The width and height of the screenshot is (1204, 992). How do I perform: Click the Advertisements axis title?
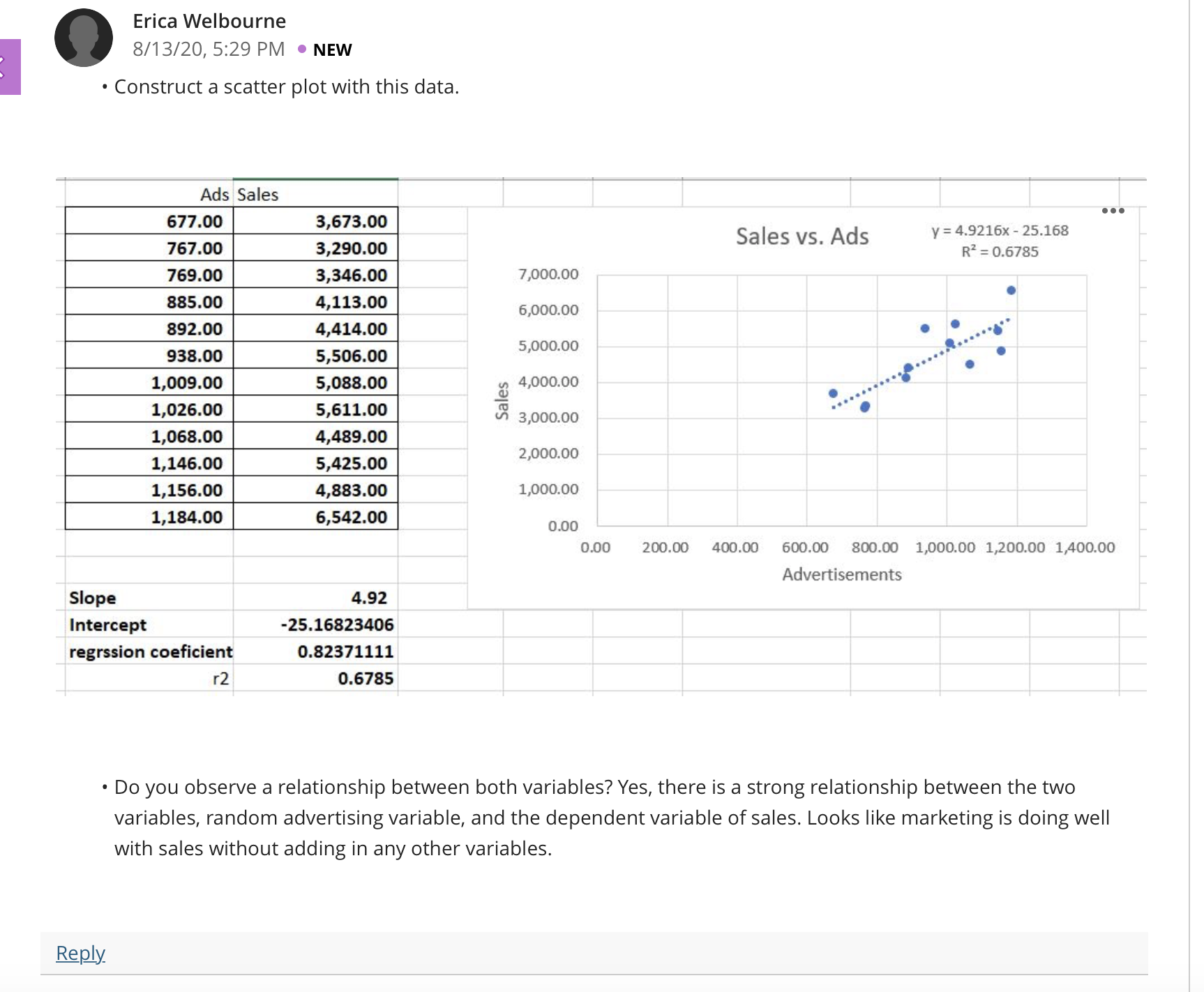[841, 574]
